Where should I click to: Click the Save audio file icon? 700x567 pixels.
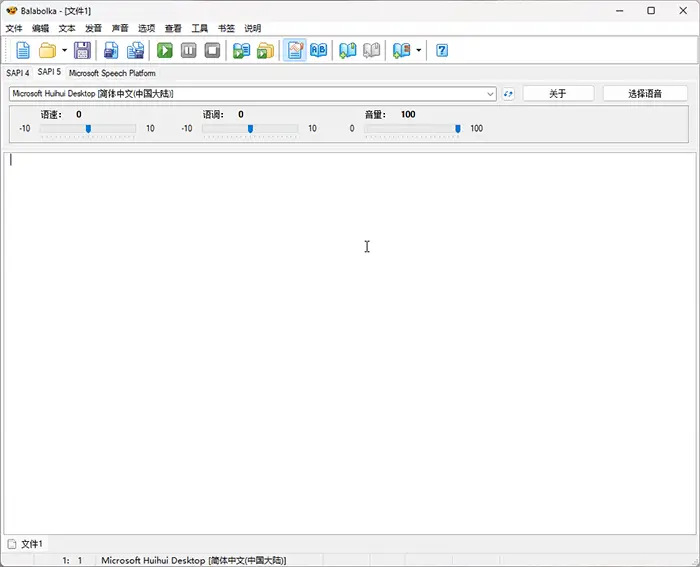pyautogui.click(x=111, y=50)
